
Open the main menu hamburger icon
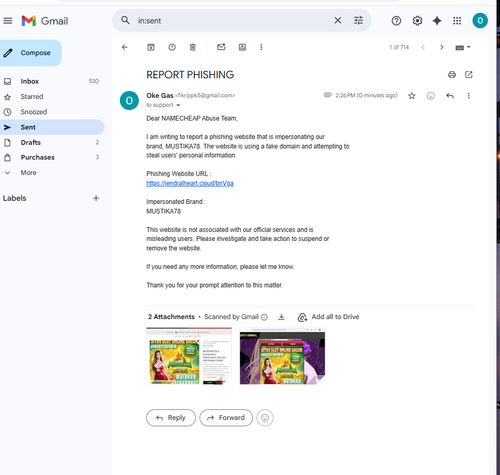8,21
